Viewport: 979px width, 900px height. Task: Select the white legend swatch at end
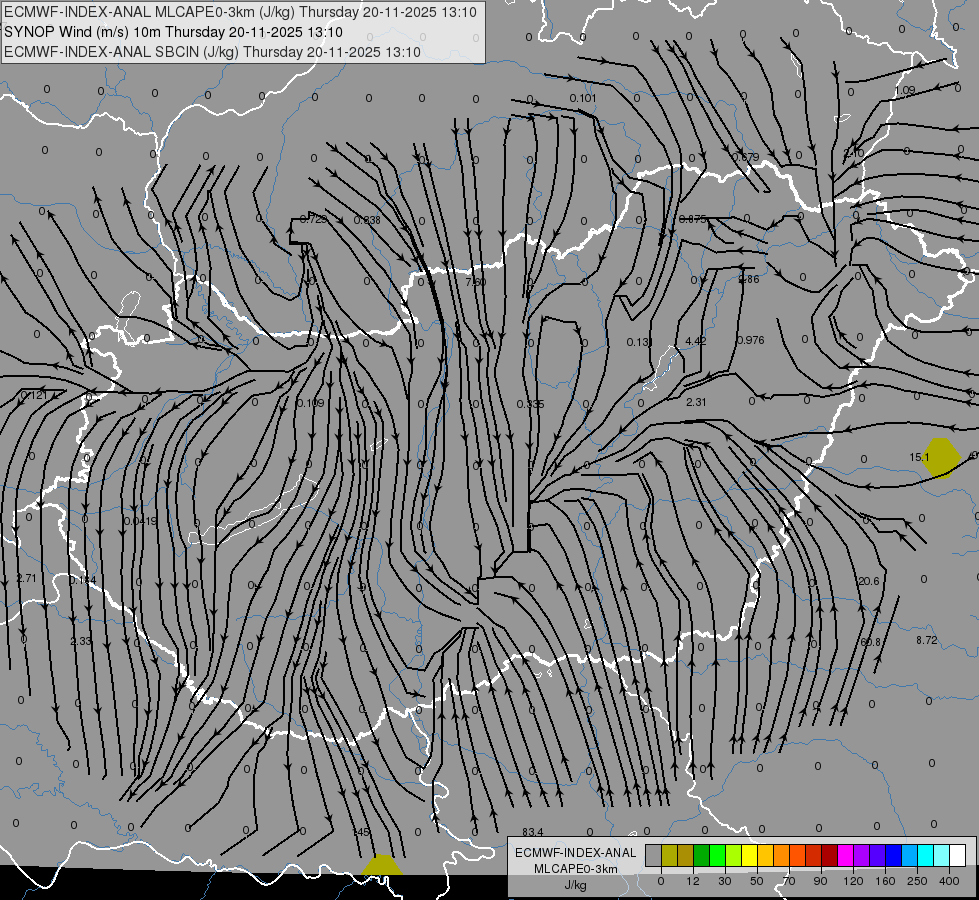(957, 855)
